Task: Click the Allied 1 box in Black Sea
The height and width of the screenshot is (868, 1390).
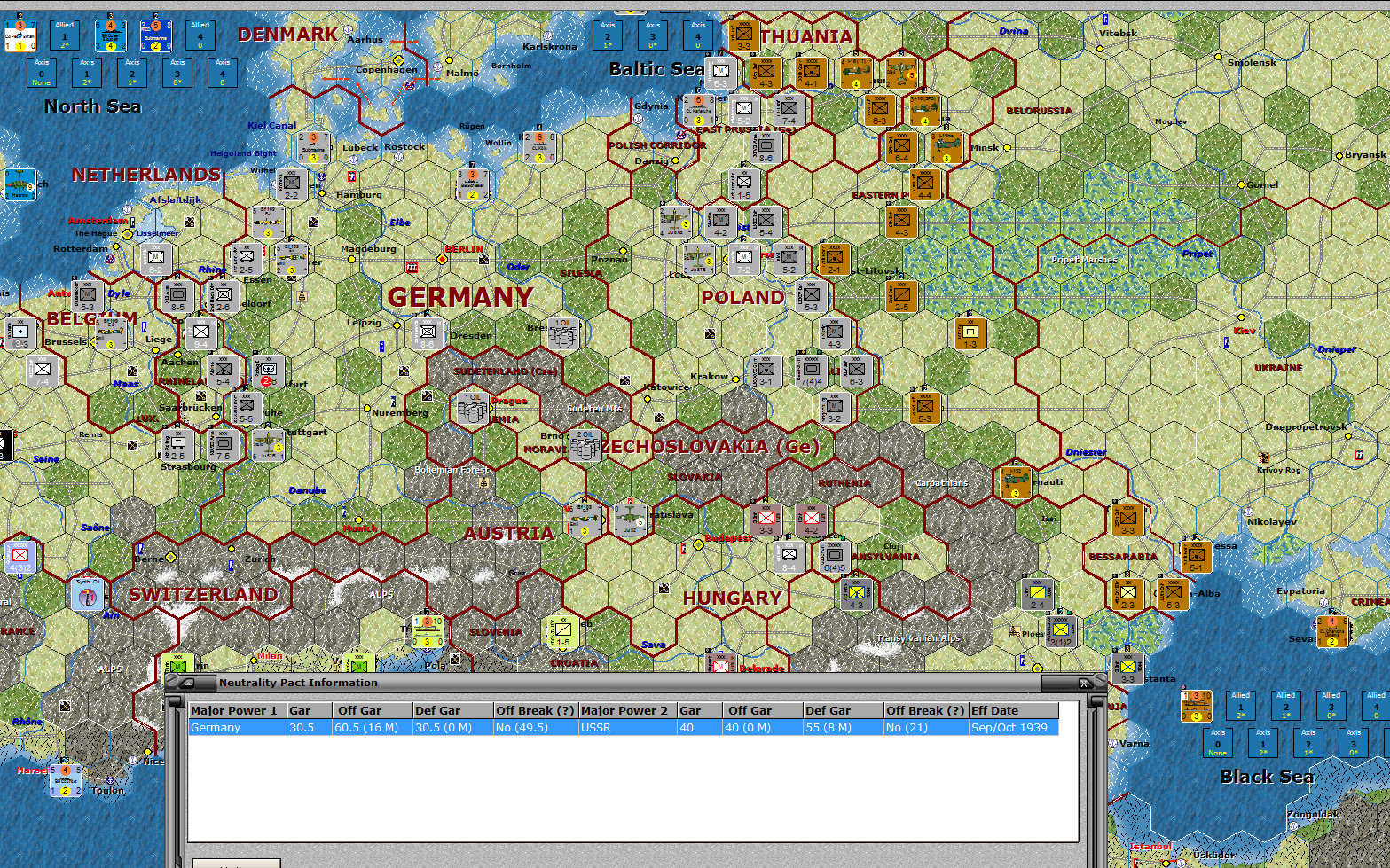Action: 1241,706
